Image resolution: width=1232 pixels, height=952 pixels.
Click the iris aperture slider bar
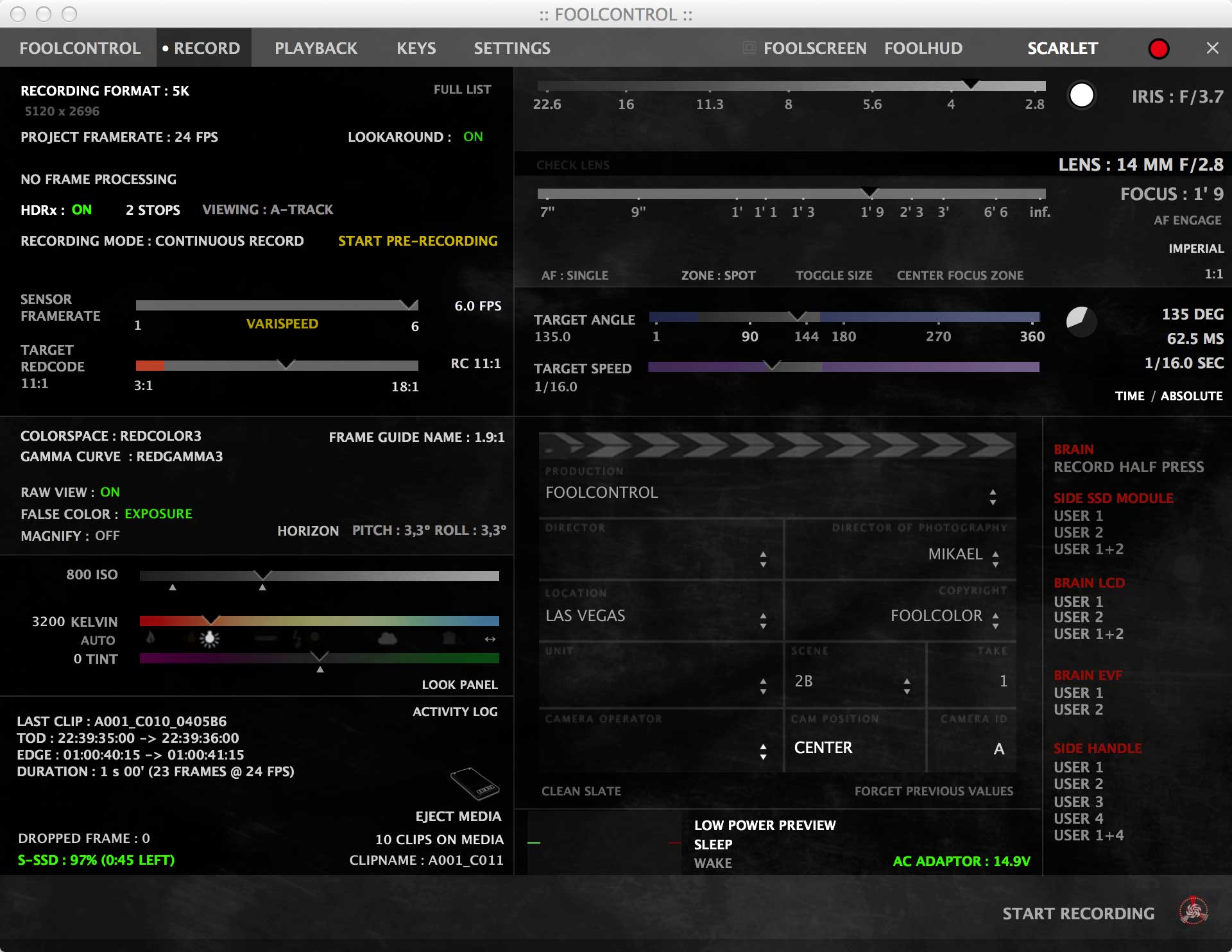(791, 86)
